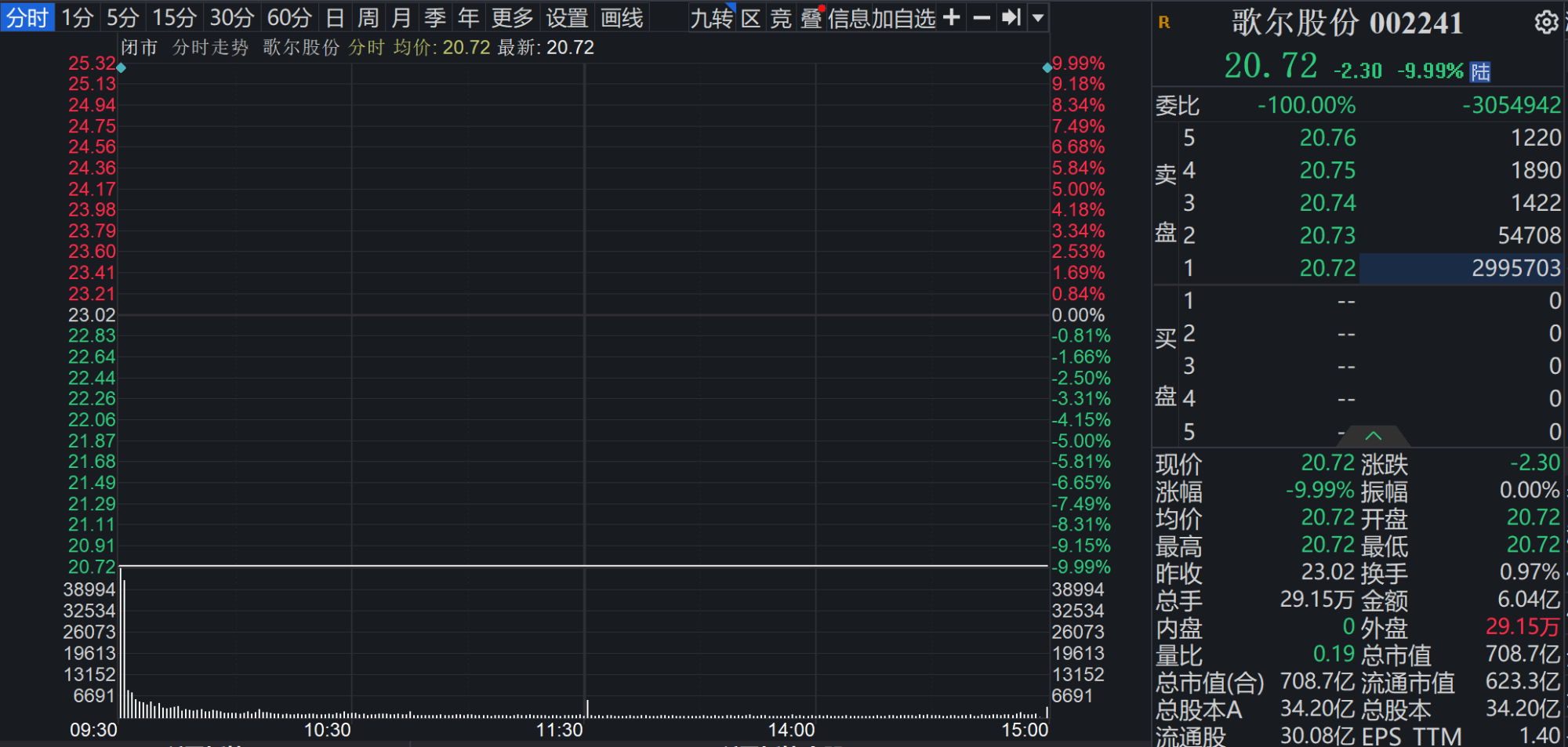Click the 38994 volume axis label
Screen dimensions: 1568x747
[89, 589]
